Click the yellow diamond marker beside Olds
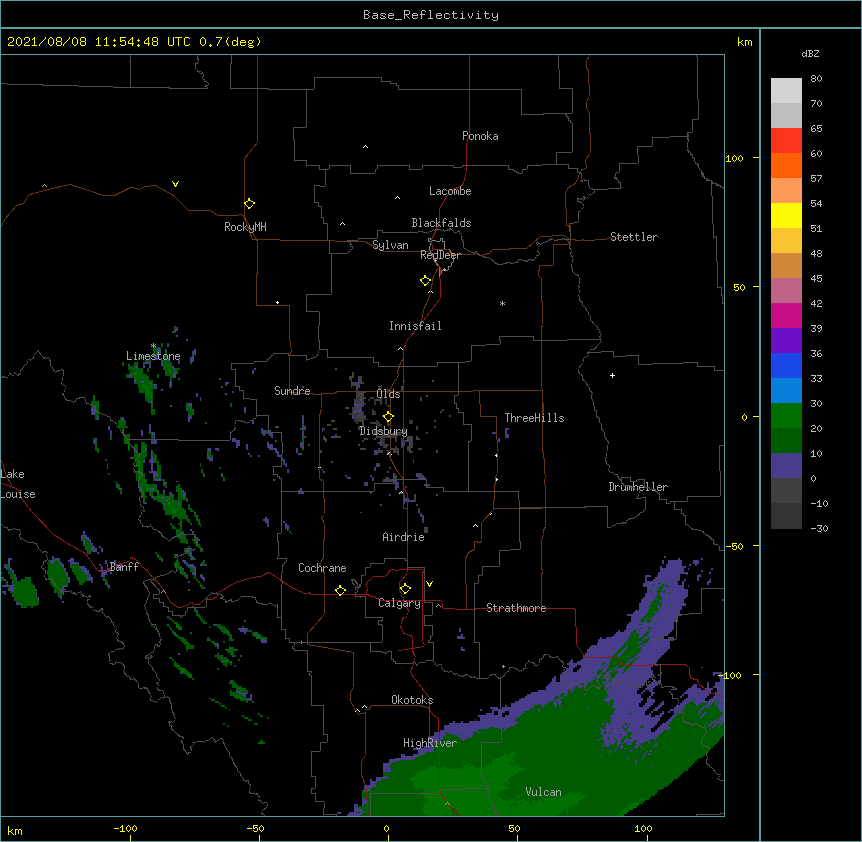This screenshot has width=862, height=842. pos(388,417)
